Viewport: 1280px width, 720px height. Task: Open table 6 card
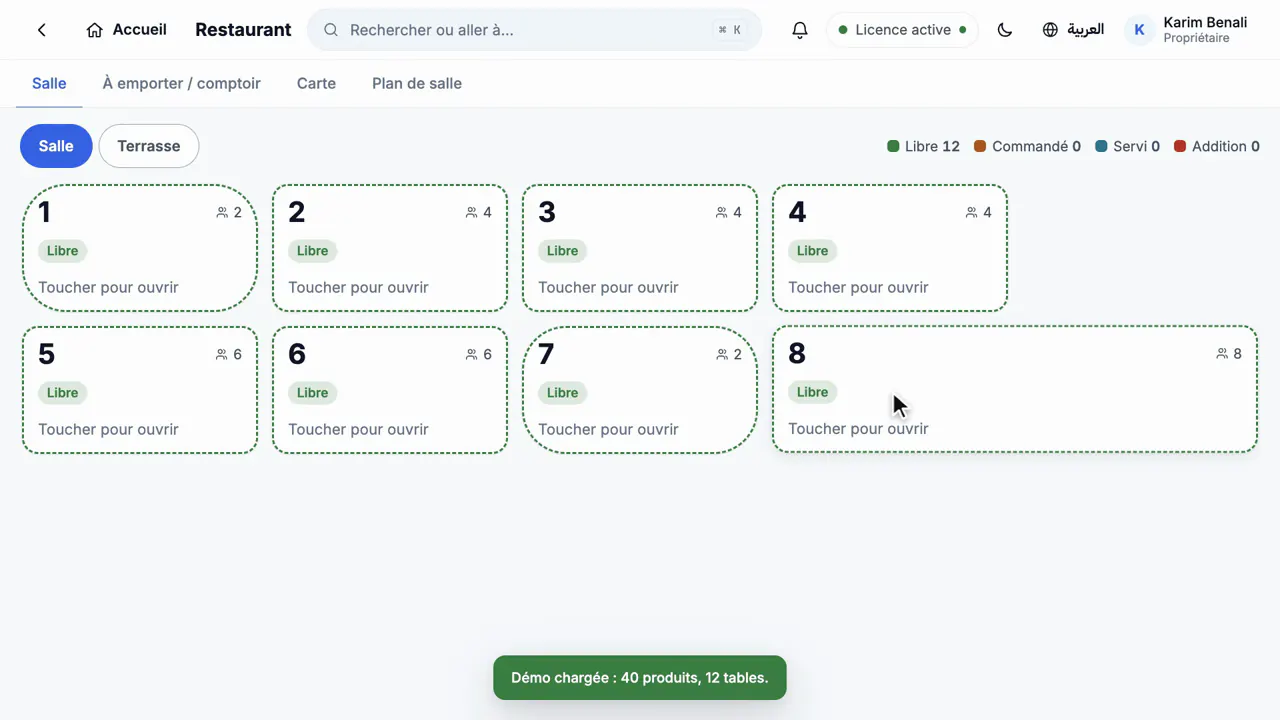coord(390,390)
